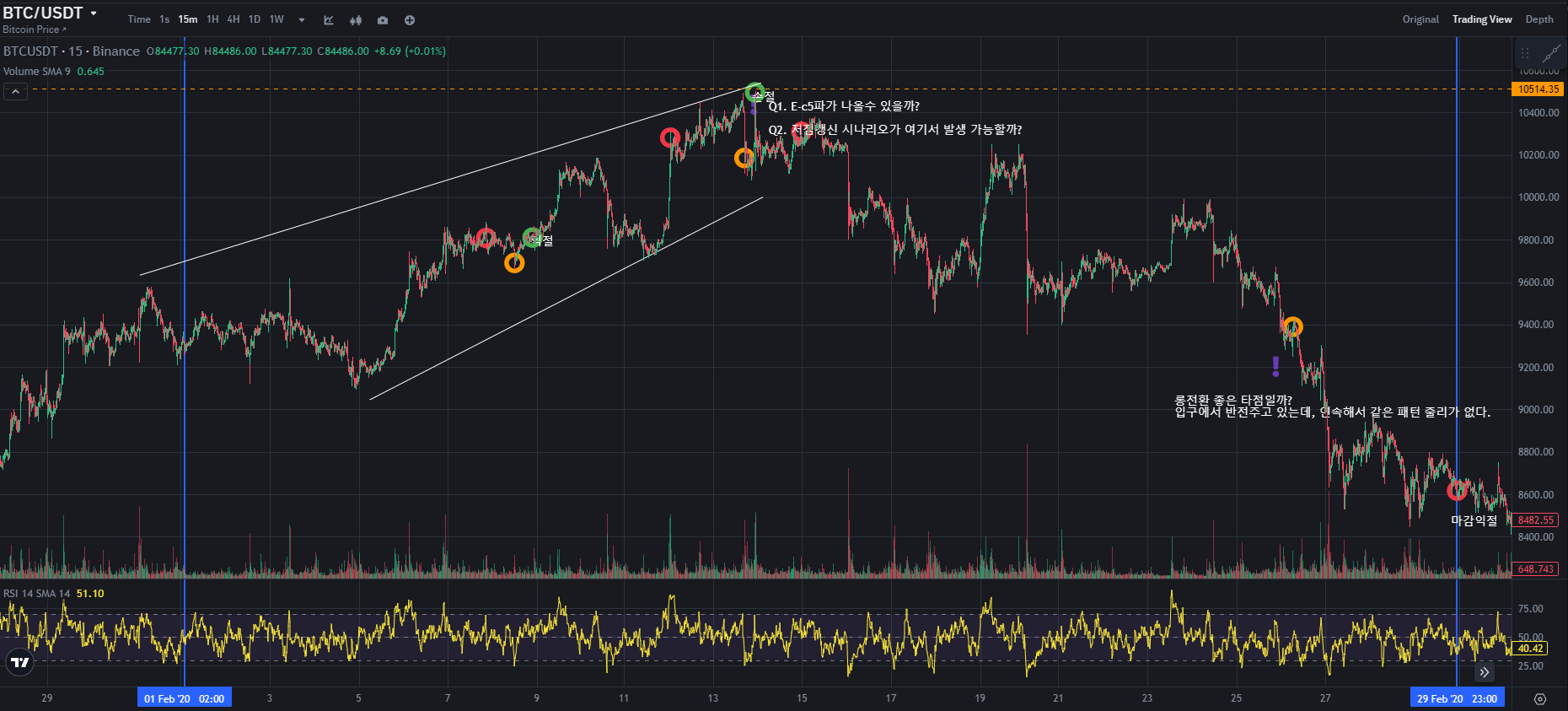Click the BTCUSDT 15 Binance legend title
The height and width of the screenshot is (711, 1568).
[72, 51]
